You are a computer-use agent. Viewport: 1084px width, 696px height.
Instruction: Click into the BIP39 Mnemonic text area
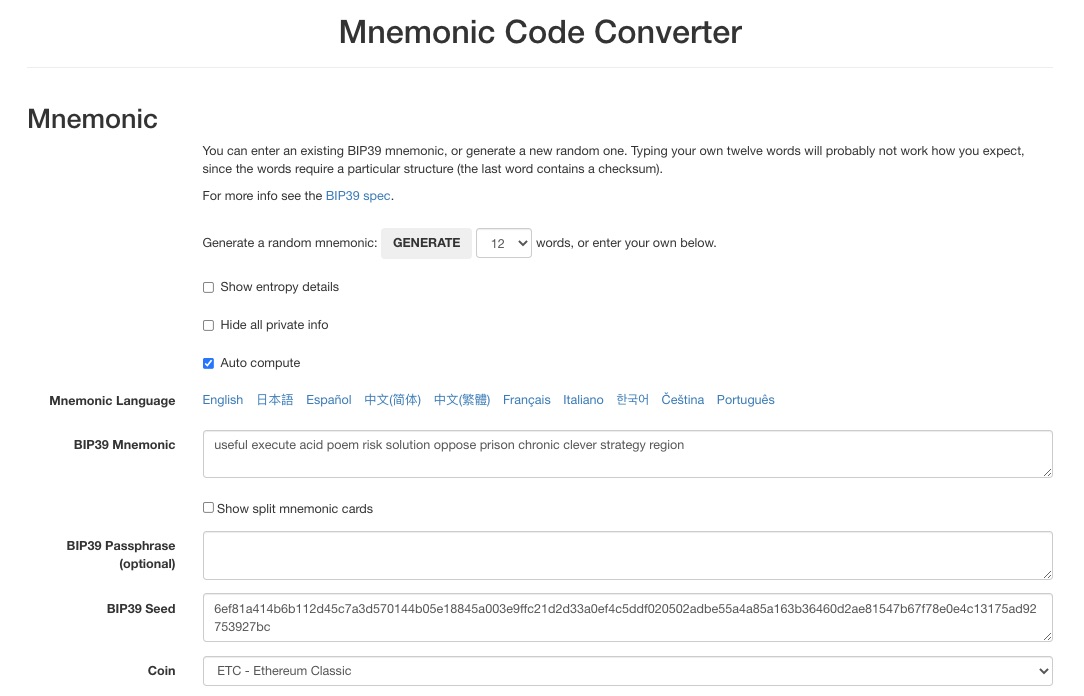coord(628,454)
